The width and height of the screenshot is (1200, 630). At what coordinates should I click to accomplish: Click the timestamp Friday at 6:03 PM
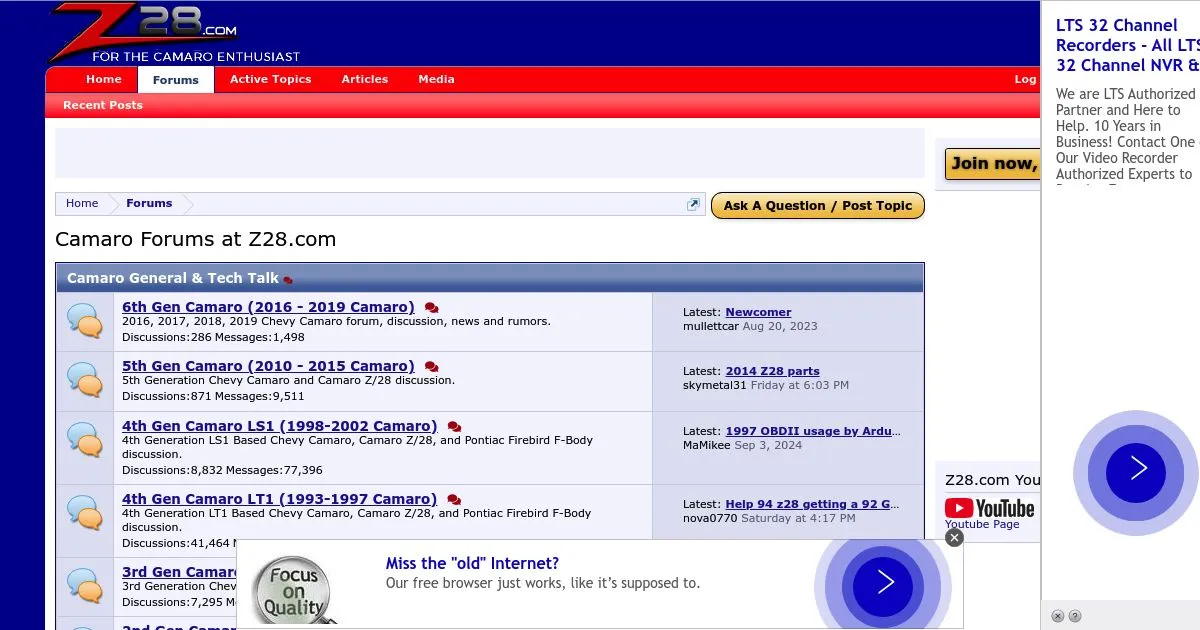[799, 385]
